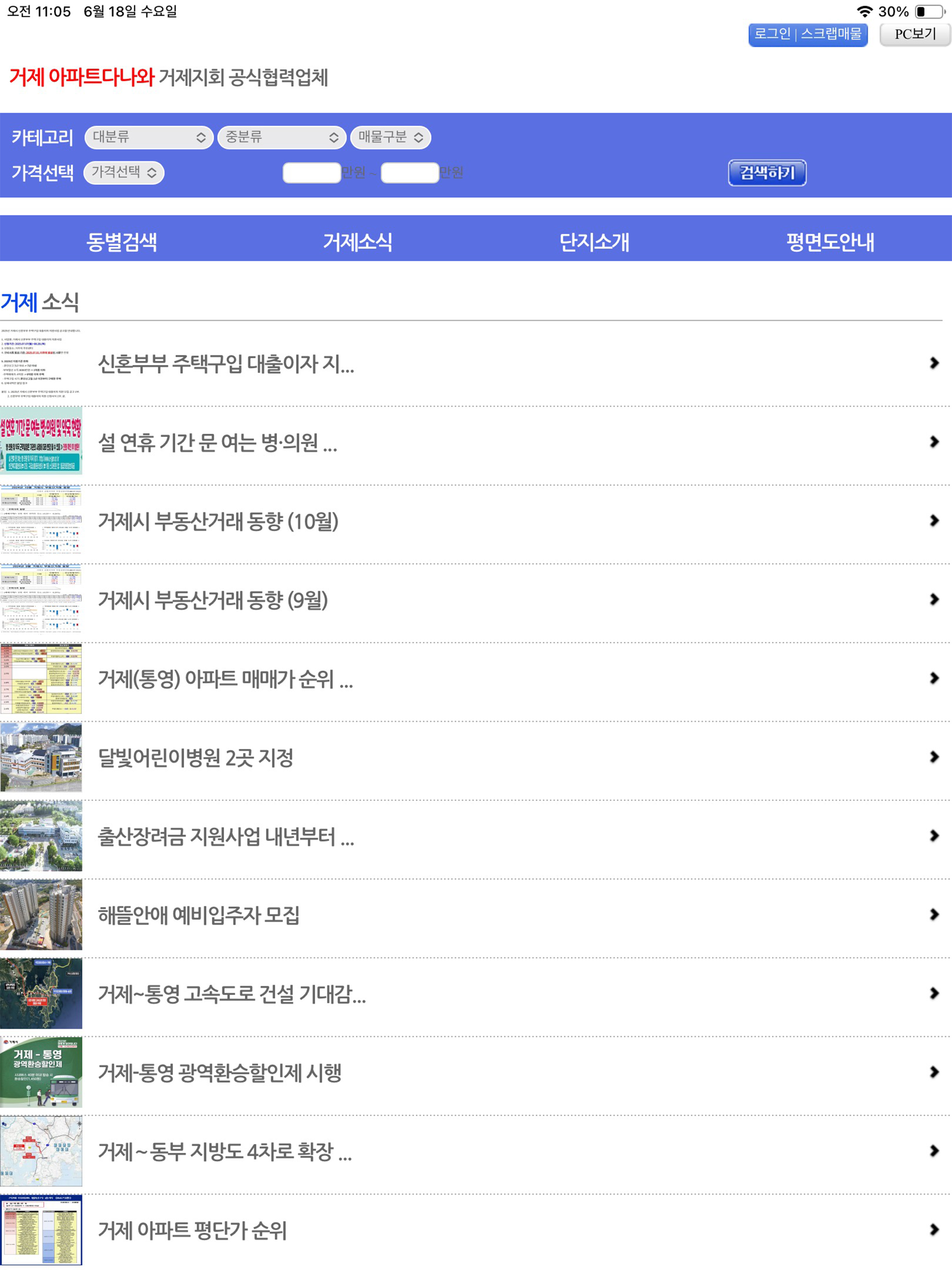Click arrow icon on 달빛어린이병원 row
Screen dimensions: 952x1270
click(x=934, y=757)
